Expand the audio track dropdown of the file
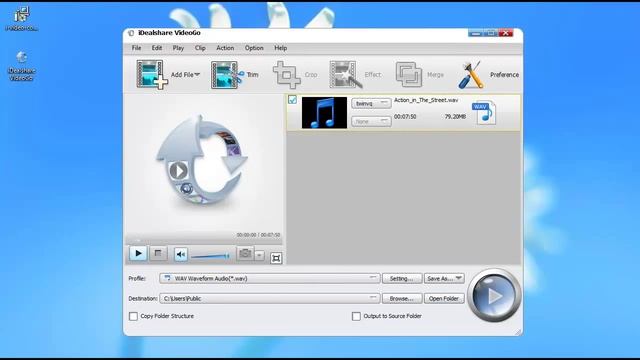Screen dimensions: 640x360 pyautogui.click(x=371, y=103)
